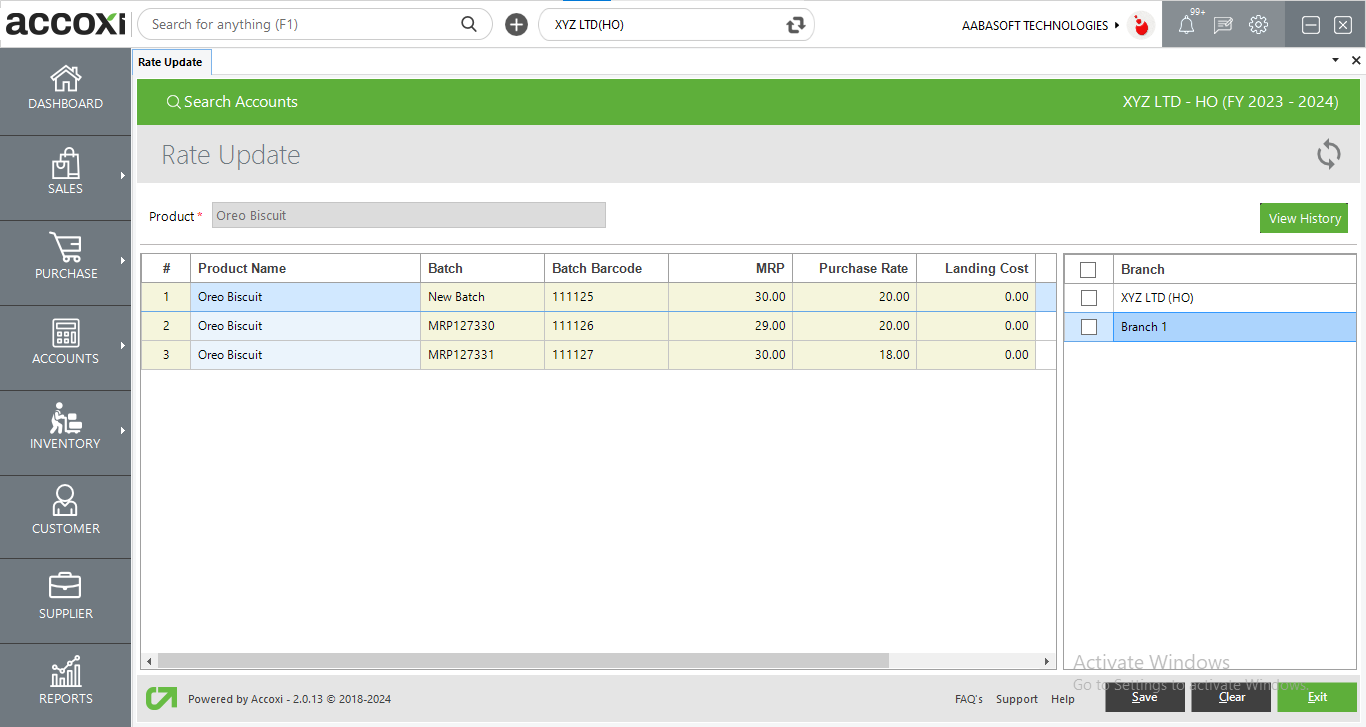The image size is (1366, 727).
Task: Click the search magnifier icon
Action: [469, 24]
